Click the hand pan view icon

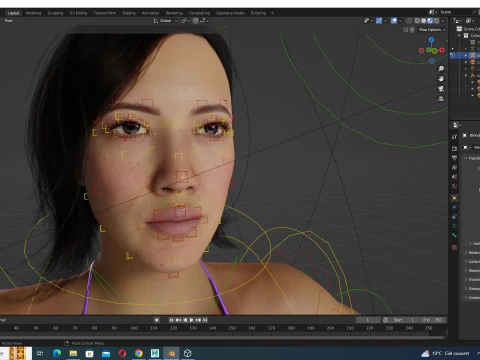point(441,79)
